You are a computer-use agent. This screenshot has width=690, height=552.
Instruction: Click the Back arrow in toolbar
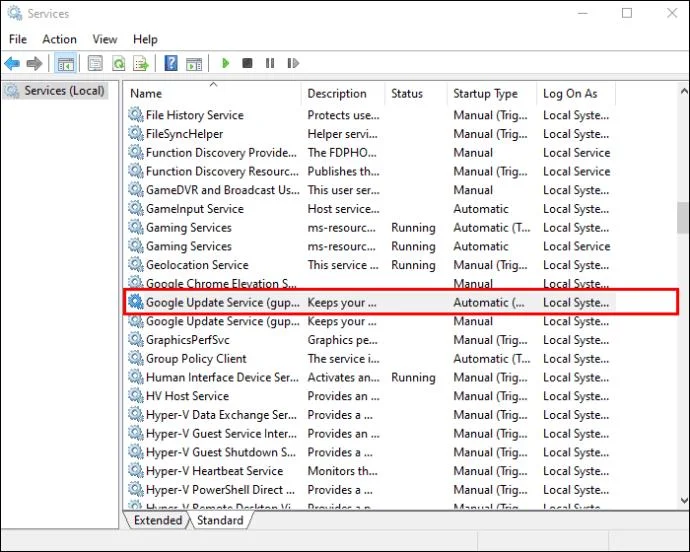coord(12,63)
